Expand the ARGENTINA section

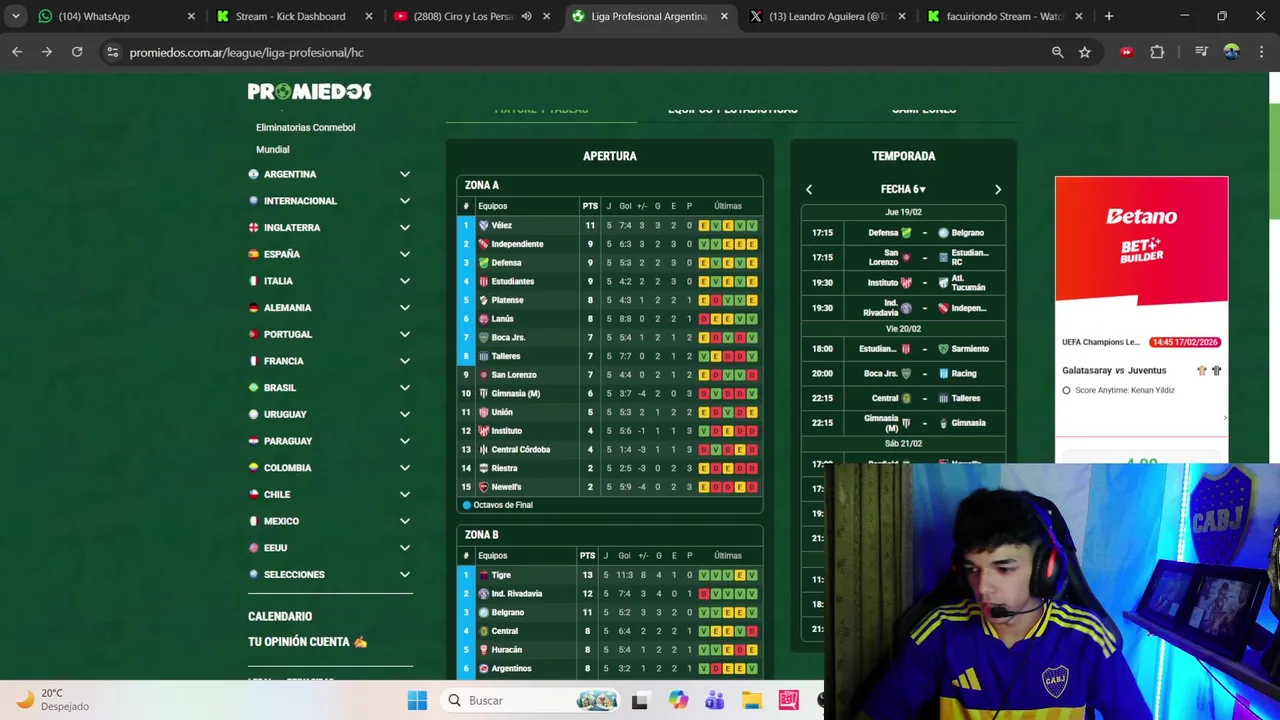click(330, 174)
